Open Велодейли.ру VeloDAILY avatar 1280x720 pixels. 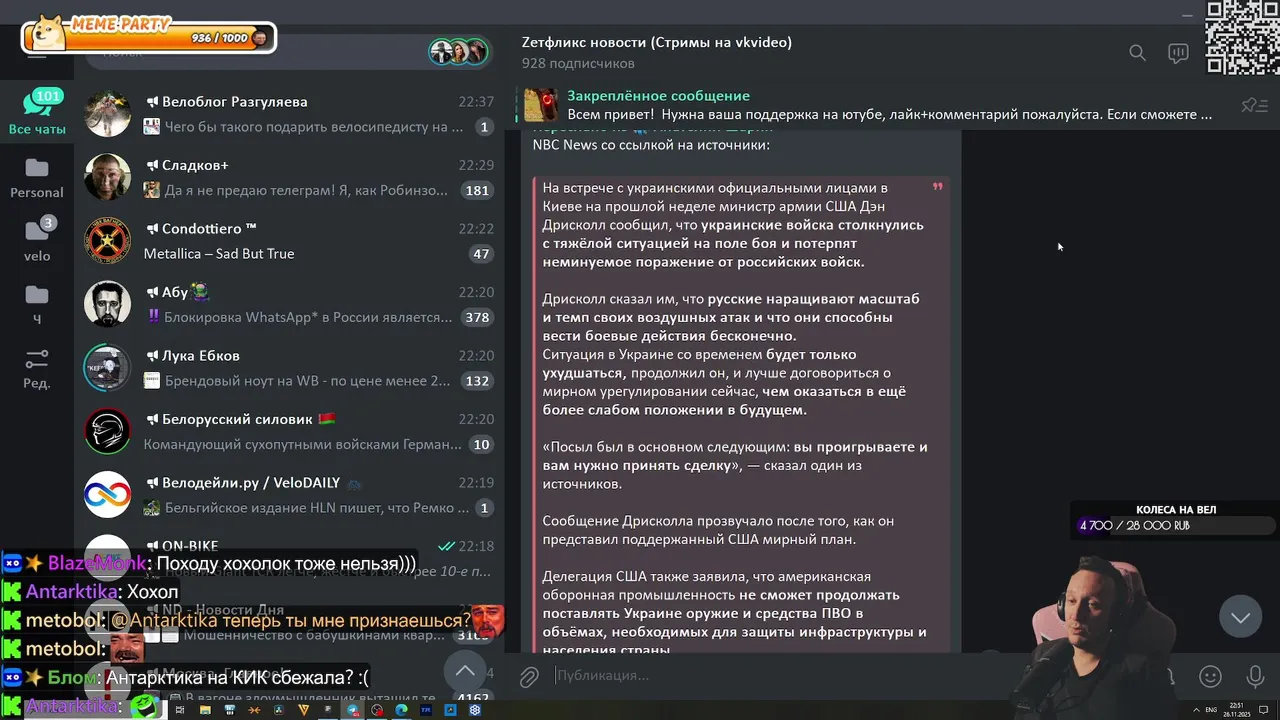pos(107,494)
